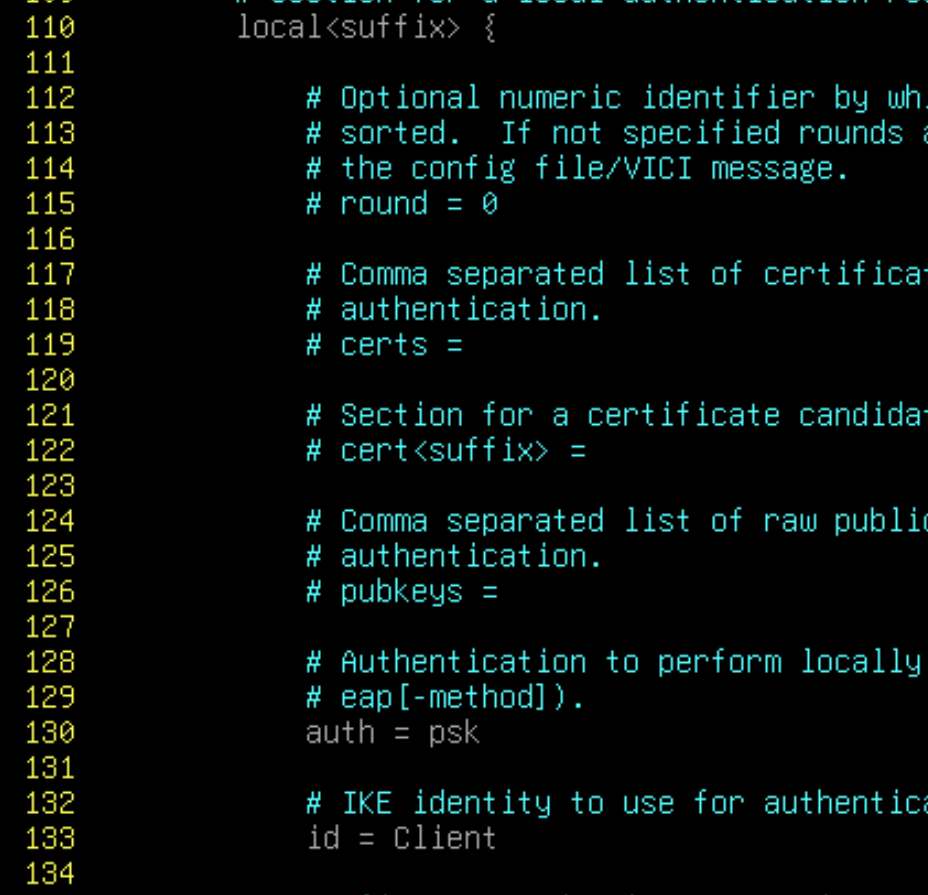928x895 pixels.
Task: Click the '# certs =' comment line
Action: coord(384,345)
